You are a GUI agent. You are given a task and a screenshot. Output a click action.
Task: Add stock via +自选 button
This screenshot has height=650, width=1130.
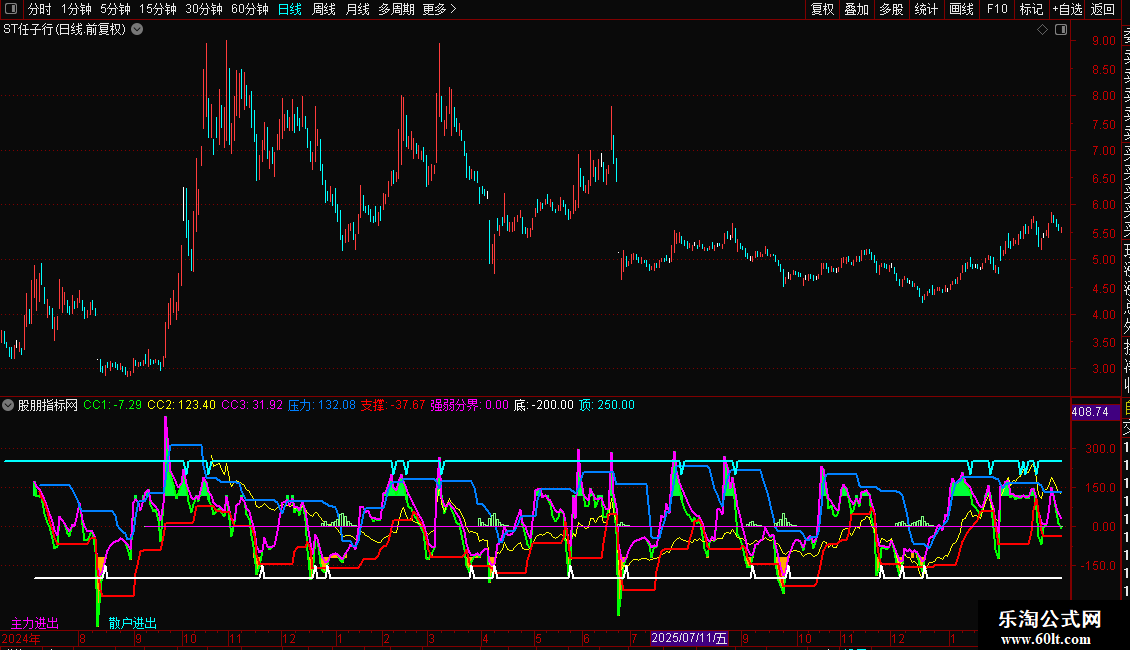(x=1067, y=9)
